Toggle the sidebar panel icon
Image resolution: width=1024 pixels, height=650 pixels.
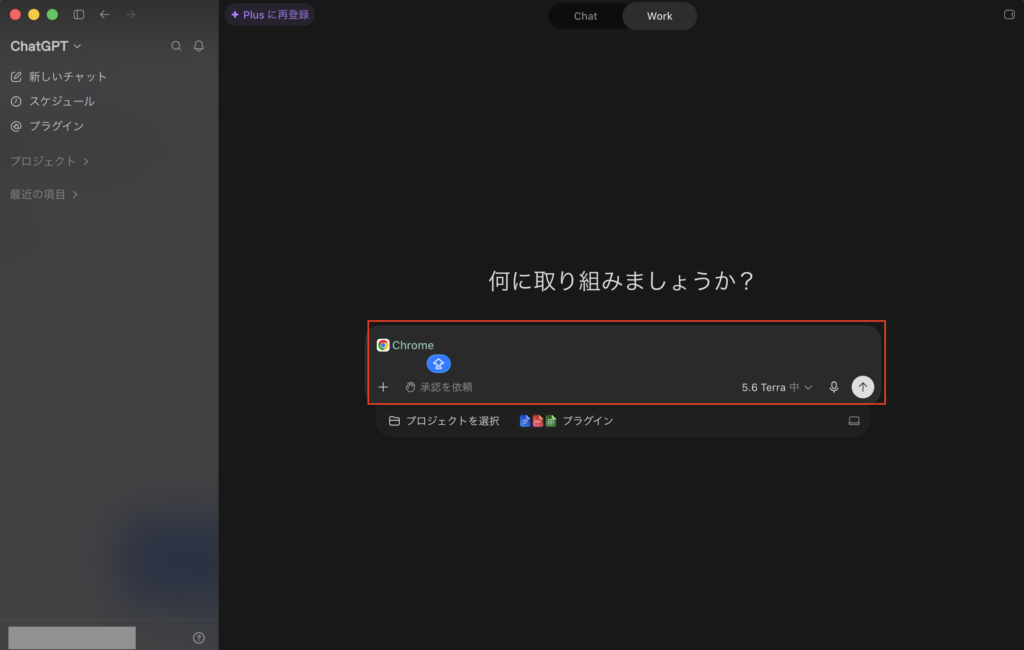click(x=78, y=14)
